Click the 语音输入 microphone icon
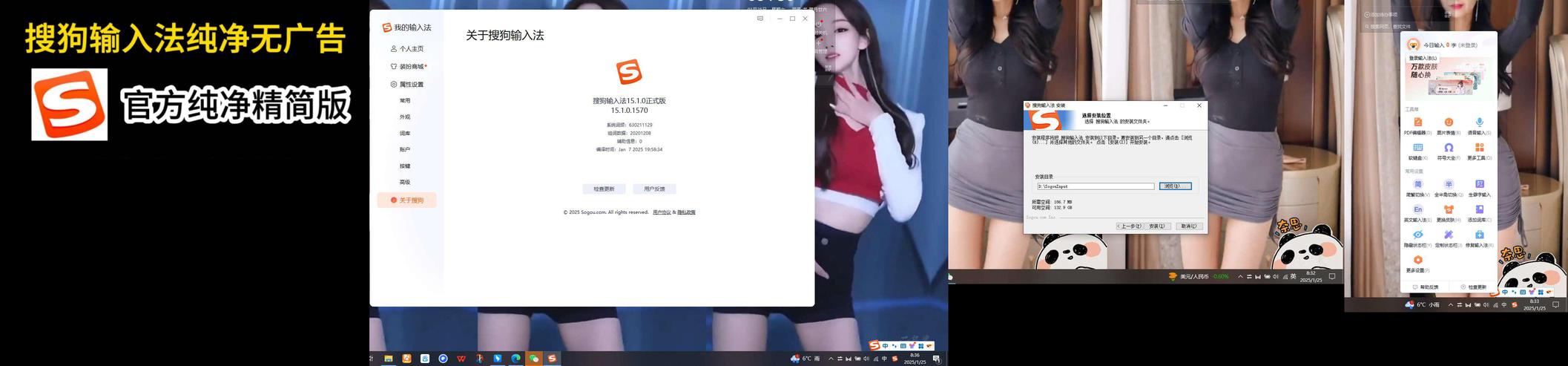The height and width of the screenshot is (366, 1568). [x=1479, y=122]
